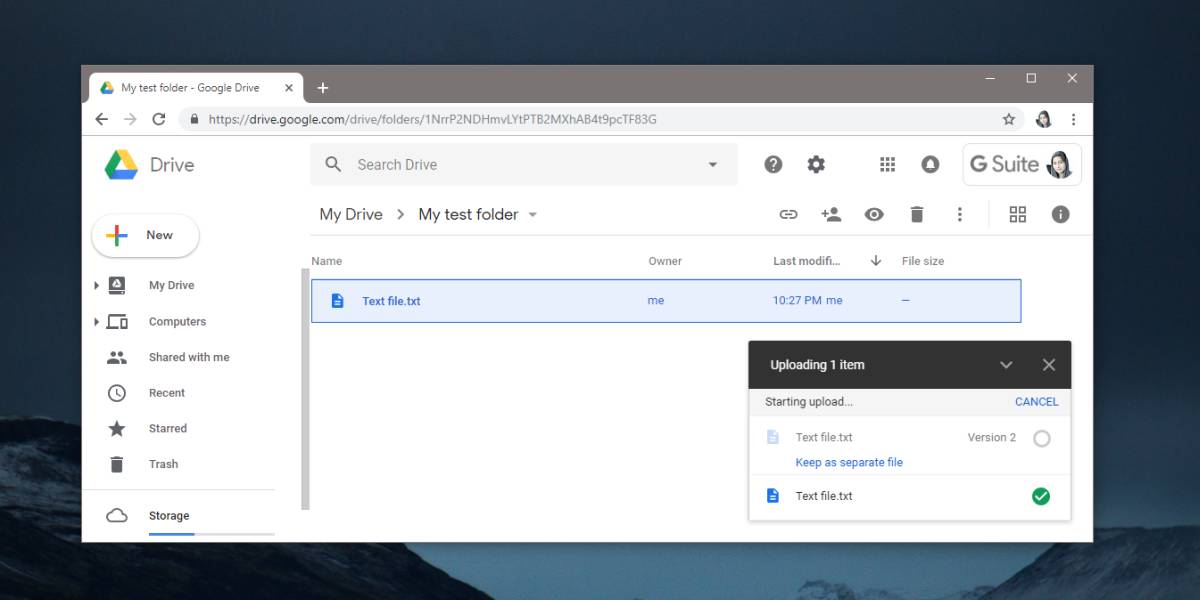Click the G Suite account avatar

pyautogui.click(x=1059, y=165)
